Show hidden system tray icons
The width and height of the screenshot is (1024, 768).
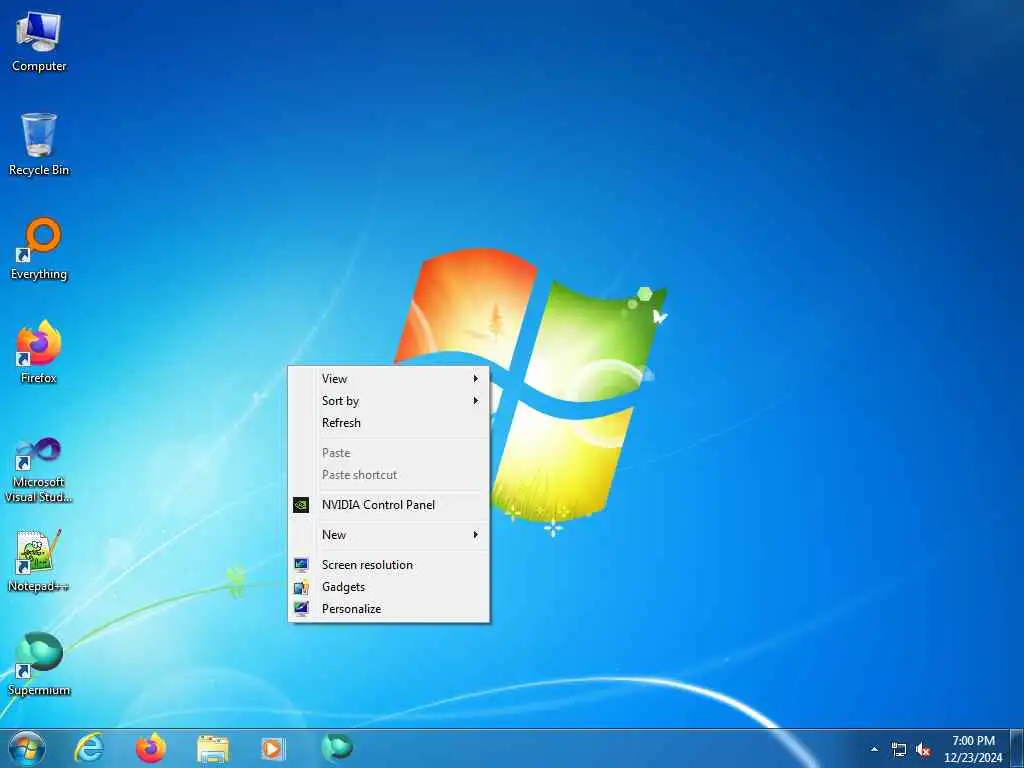(x=874, y=749)
